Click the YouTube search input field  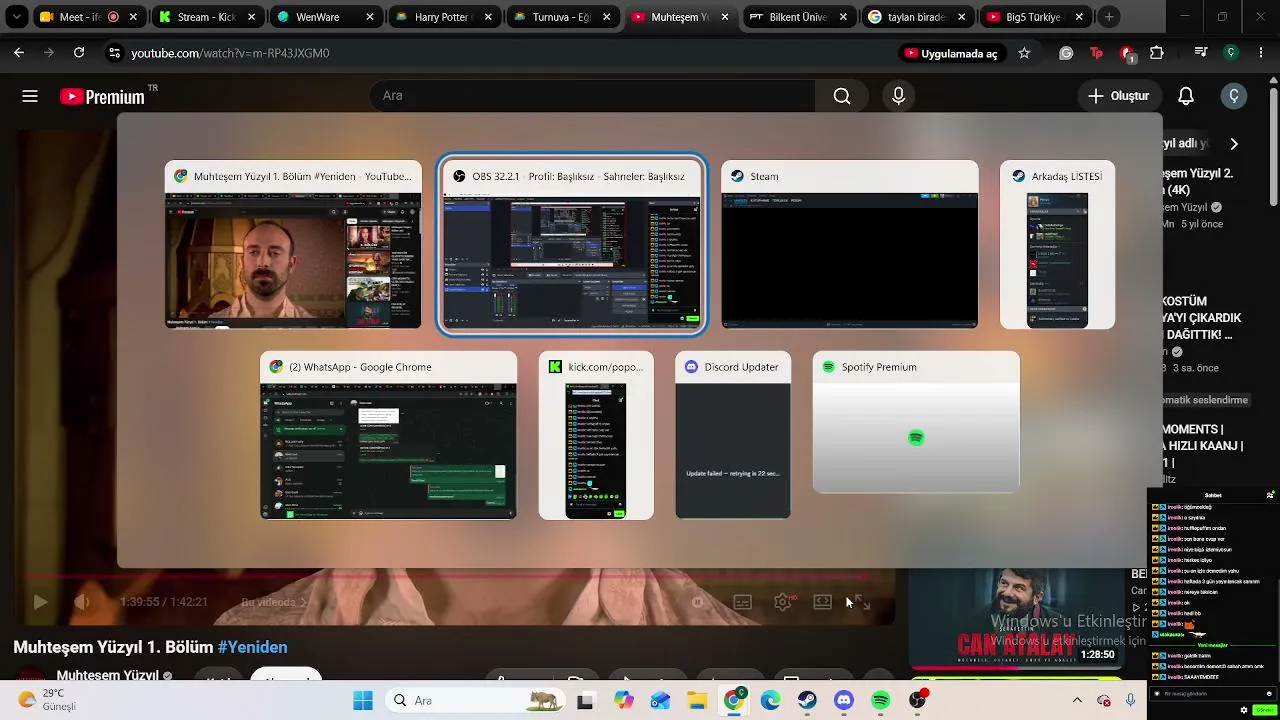592,96
